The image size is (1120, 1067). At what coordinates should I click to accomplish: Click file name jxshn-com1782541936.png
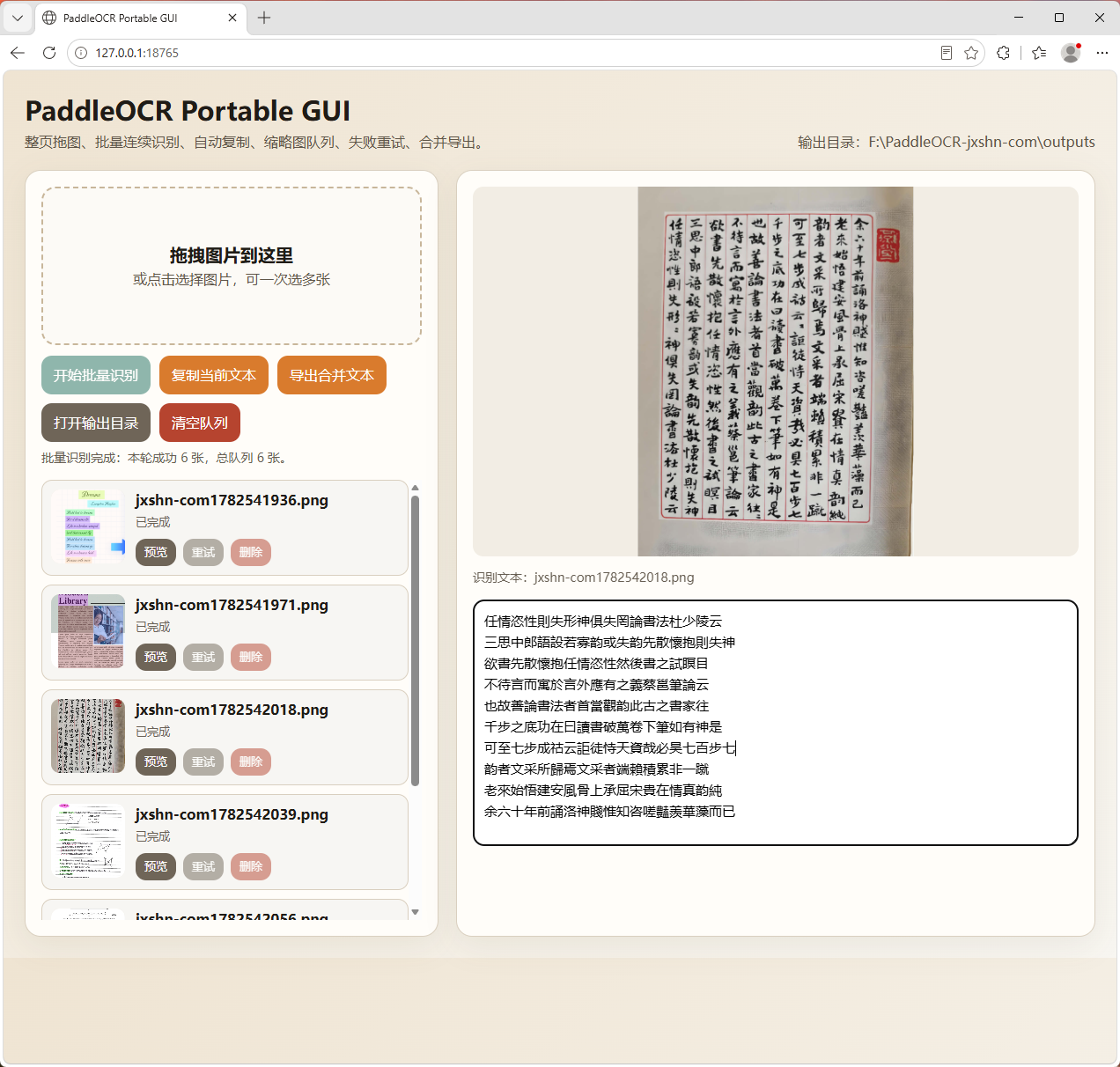232,500
